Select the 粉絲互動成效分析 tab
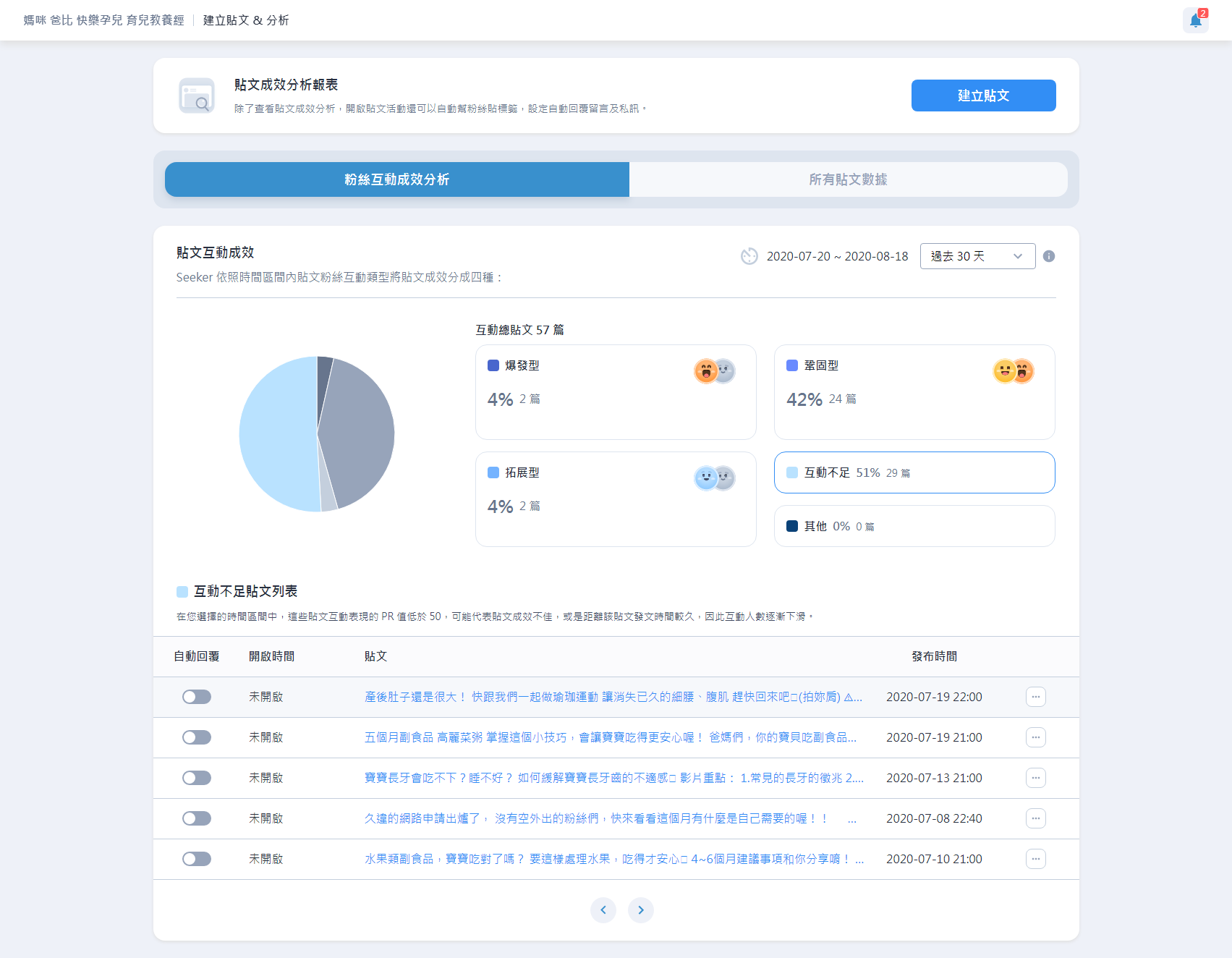Viewport: 1232px width, 958px height. click(396, 179)
